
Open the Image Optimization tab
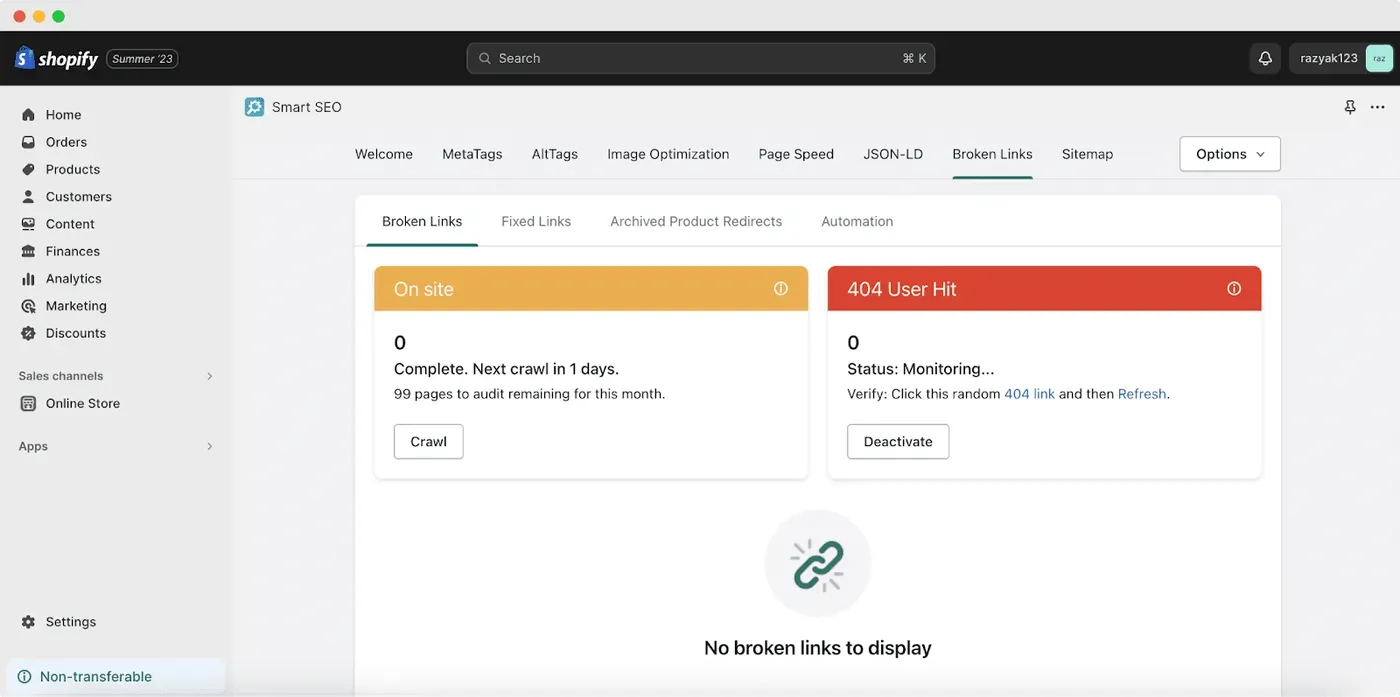[x=668, y=154]
